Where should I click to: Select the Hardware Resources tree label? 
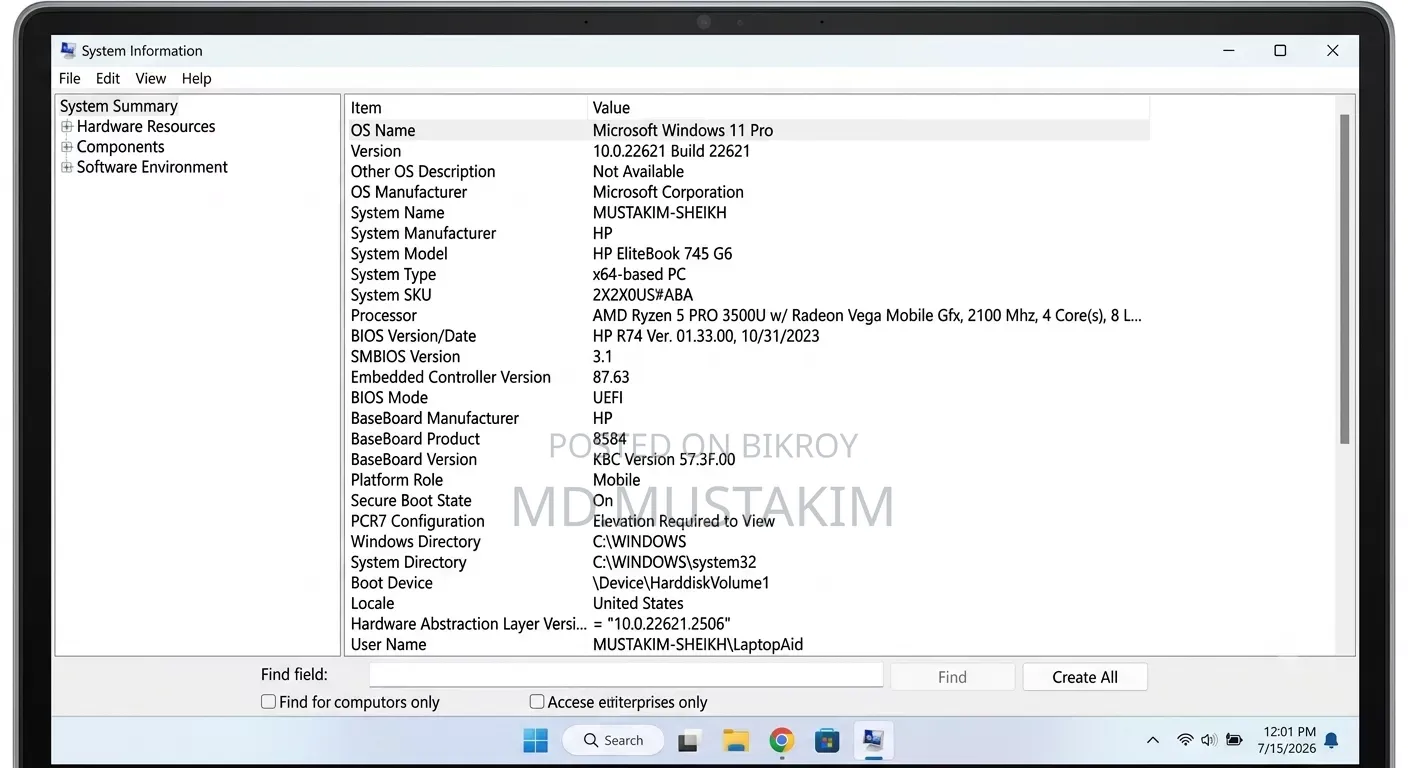[x=146, y=127]
